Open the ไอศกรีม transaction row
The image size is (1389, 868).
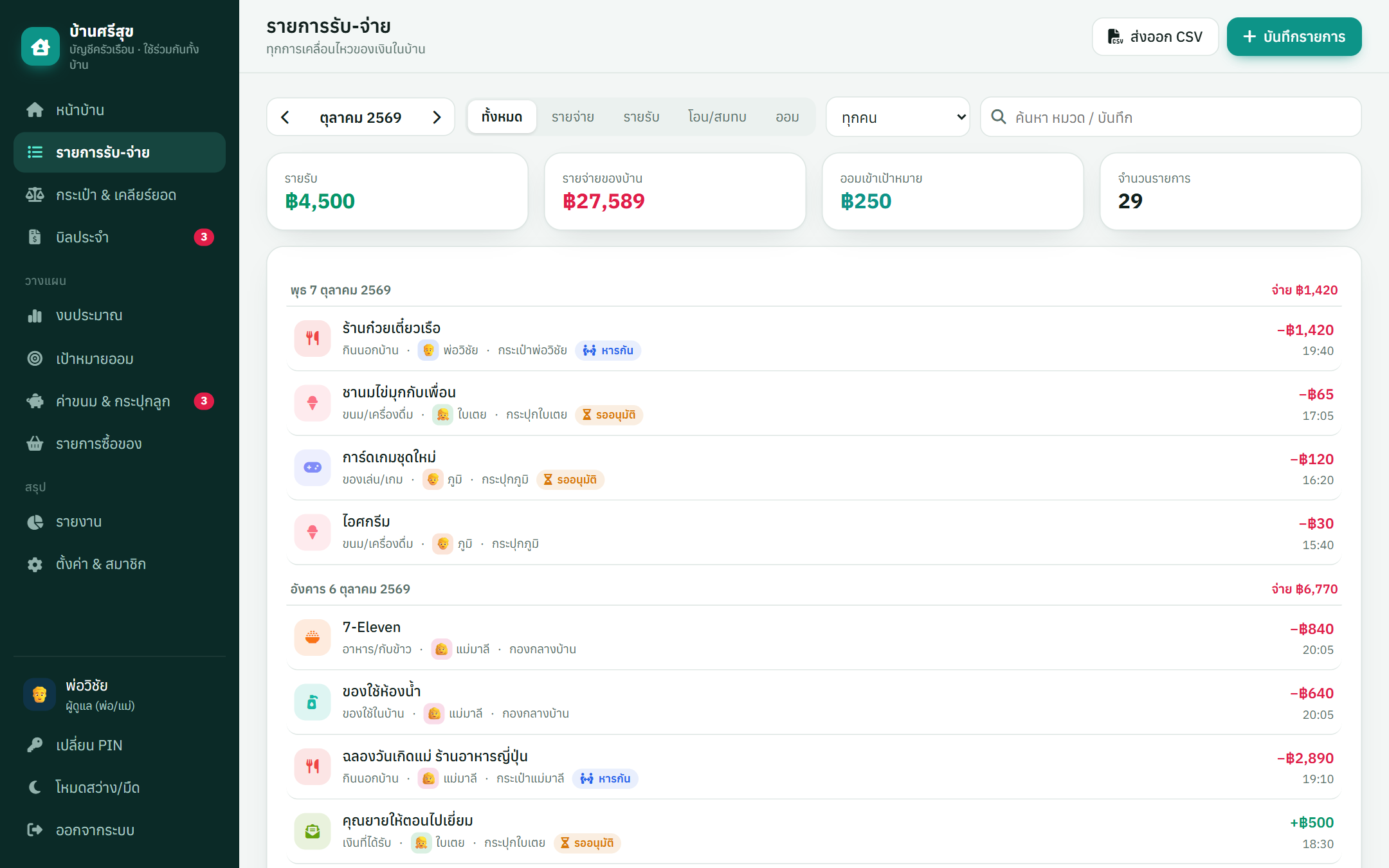pos(813,532)
